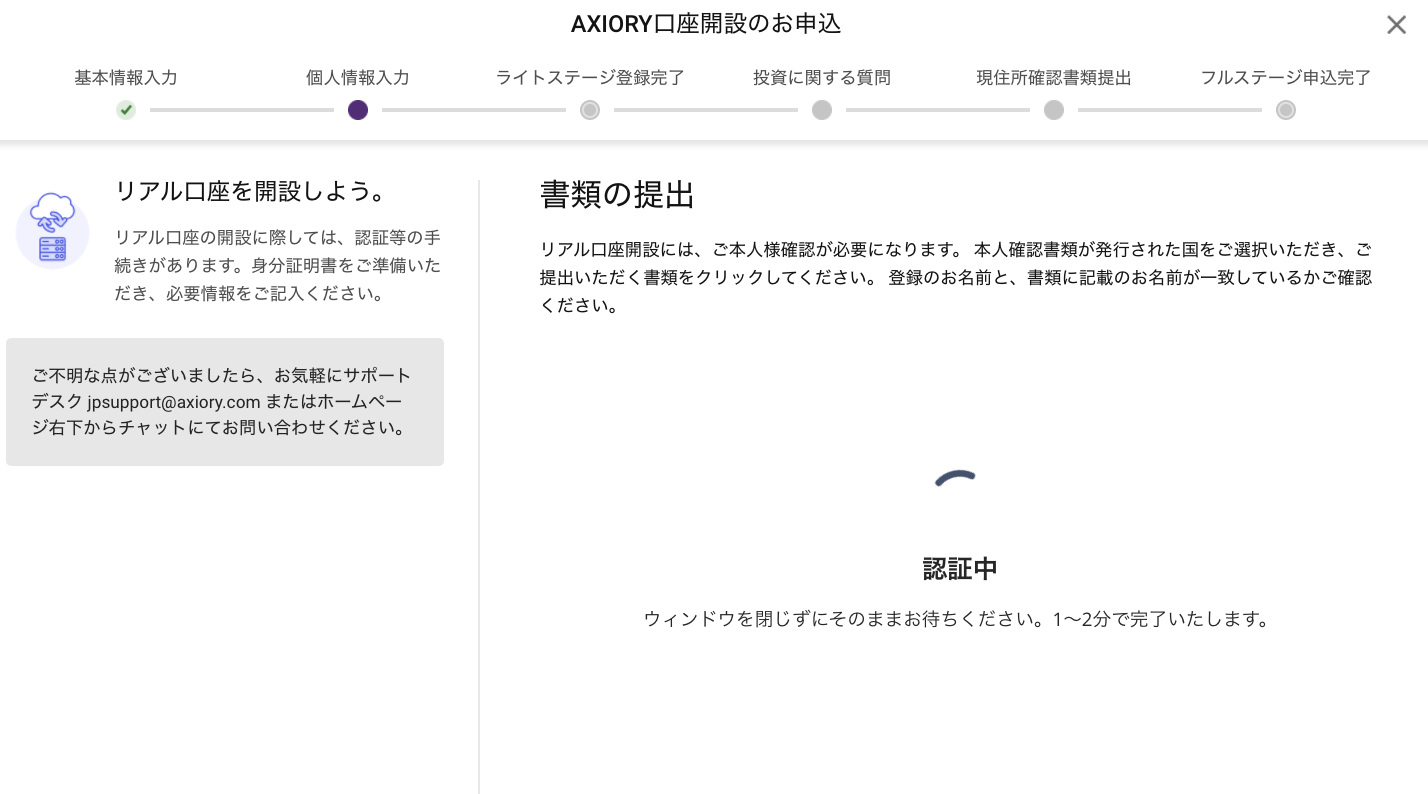The height and width of the screenshot is (794, 1428).
Task: Click the purple step dot under 個人情報入力
Action: [358, 110]
